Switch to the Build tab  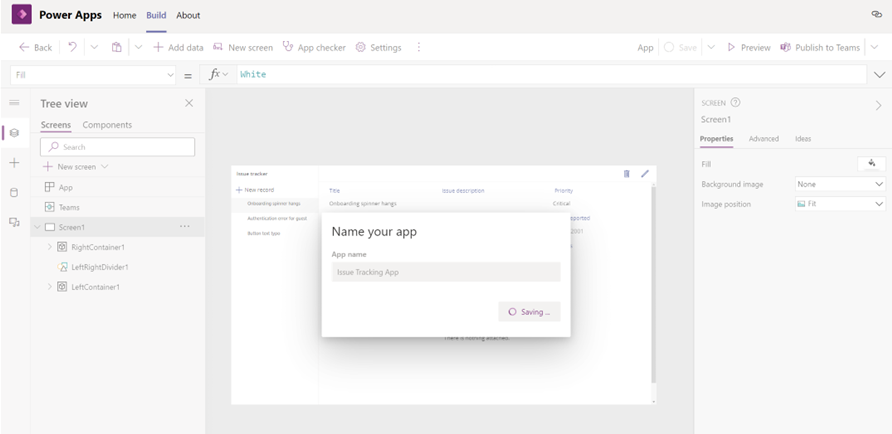coord(156,15)
